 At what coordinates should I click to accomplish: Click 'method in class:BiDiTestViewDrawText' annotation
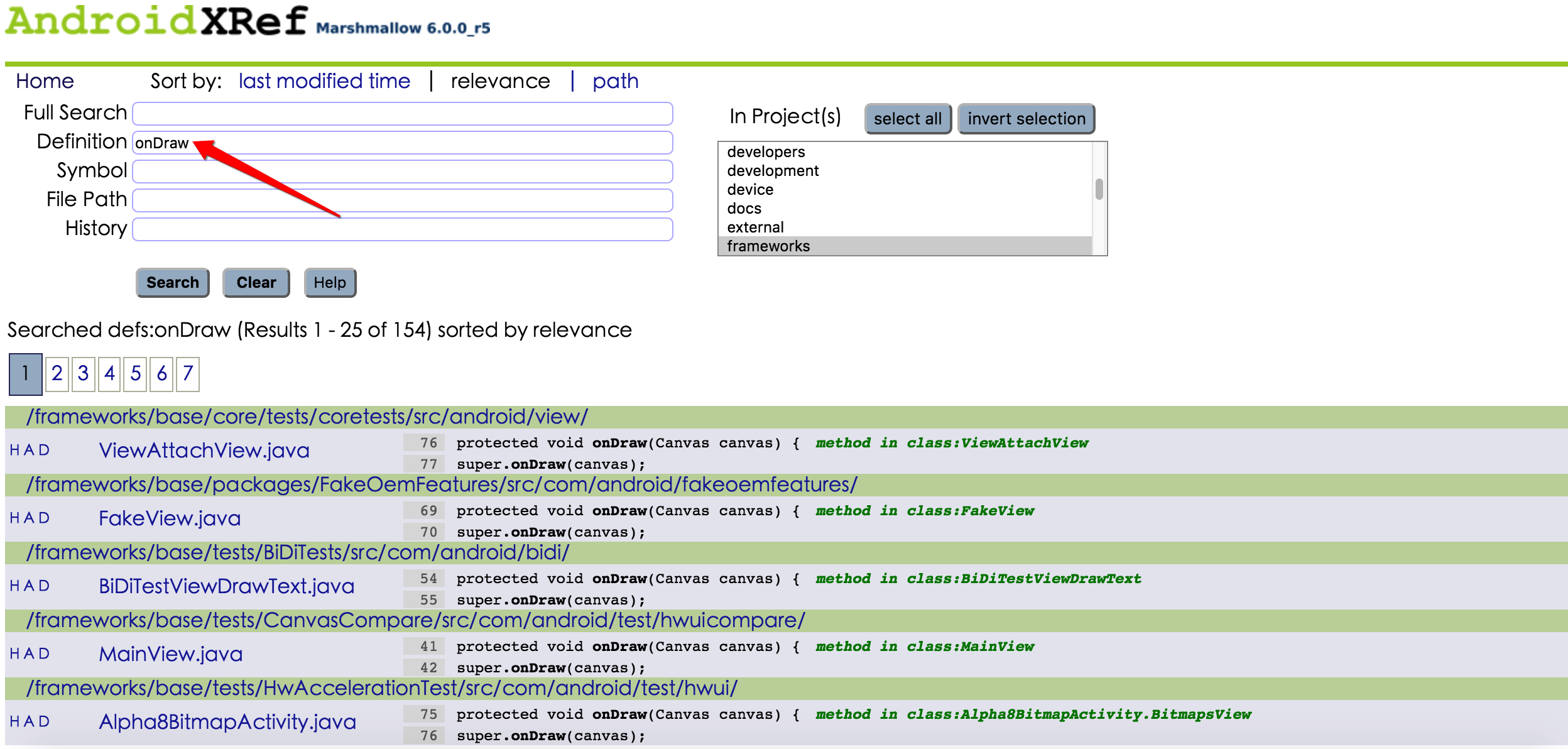(x=979, y=579)
